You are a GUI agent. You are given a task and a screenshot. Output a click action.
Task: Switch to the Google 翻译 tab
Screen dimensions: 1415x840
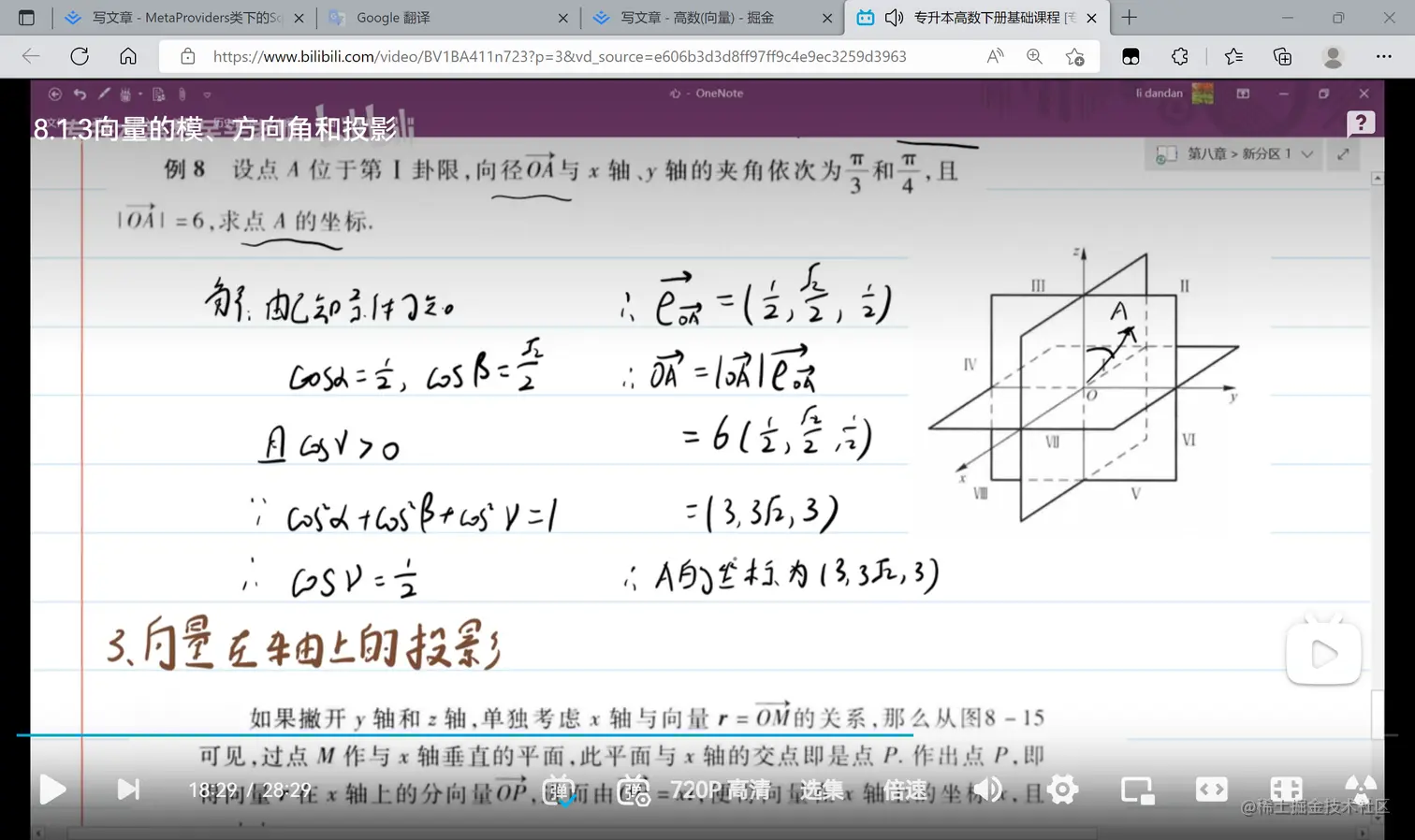point(447,18)
